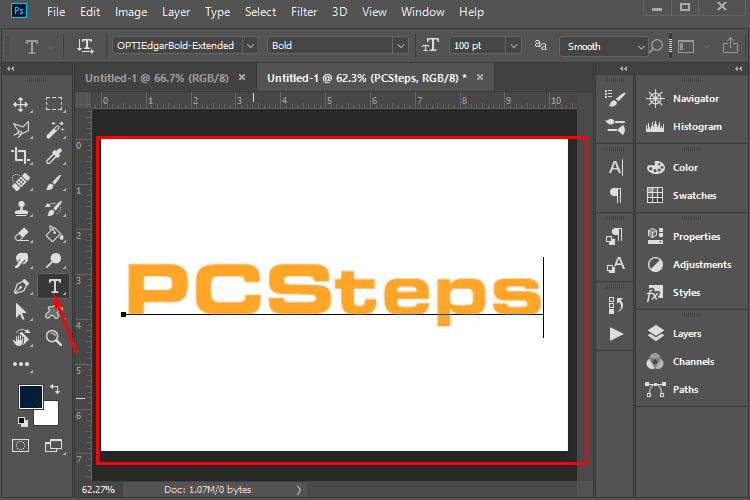Open the Edit menu
The image size is (750, 500).
pyautogui.click(x=90, y=12)
